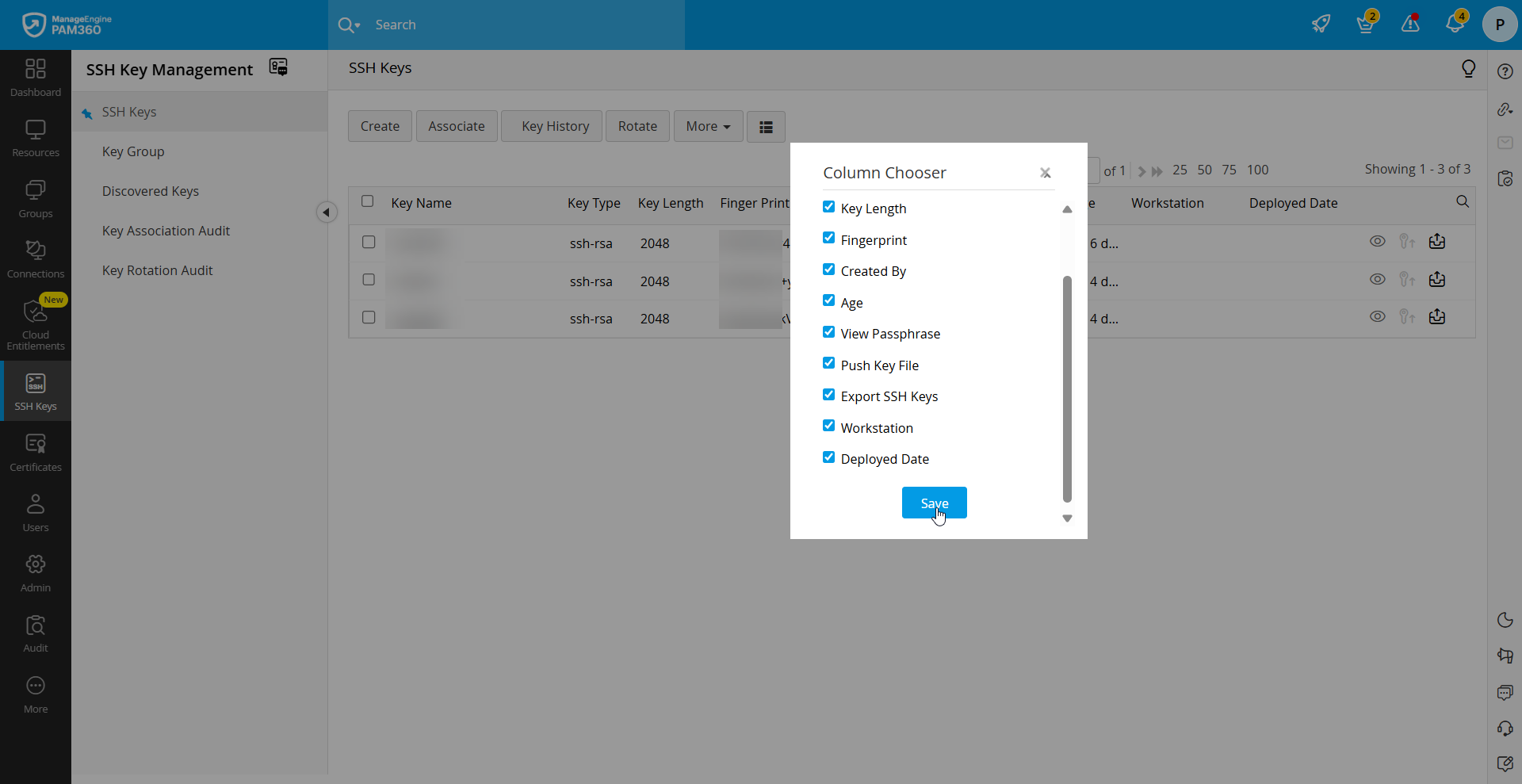The width and height of the screenshot is (1522, 784).
Task: Open Key Rotation Audit menu item
Action: click(x=157, y=270)
